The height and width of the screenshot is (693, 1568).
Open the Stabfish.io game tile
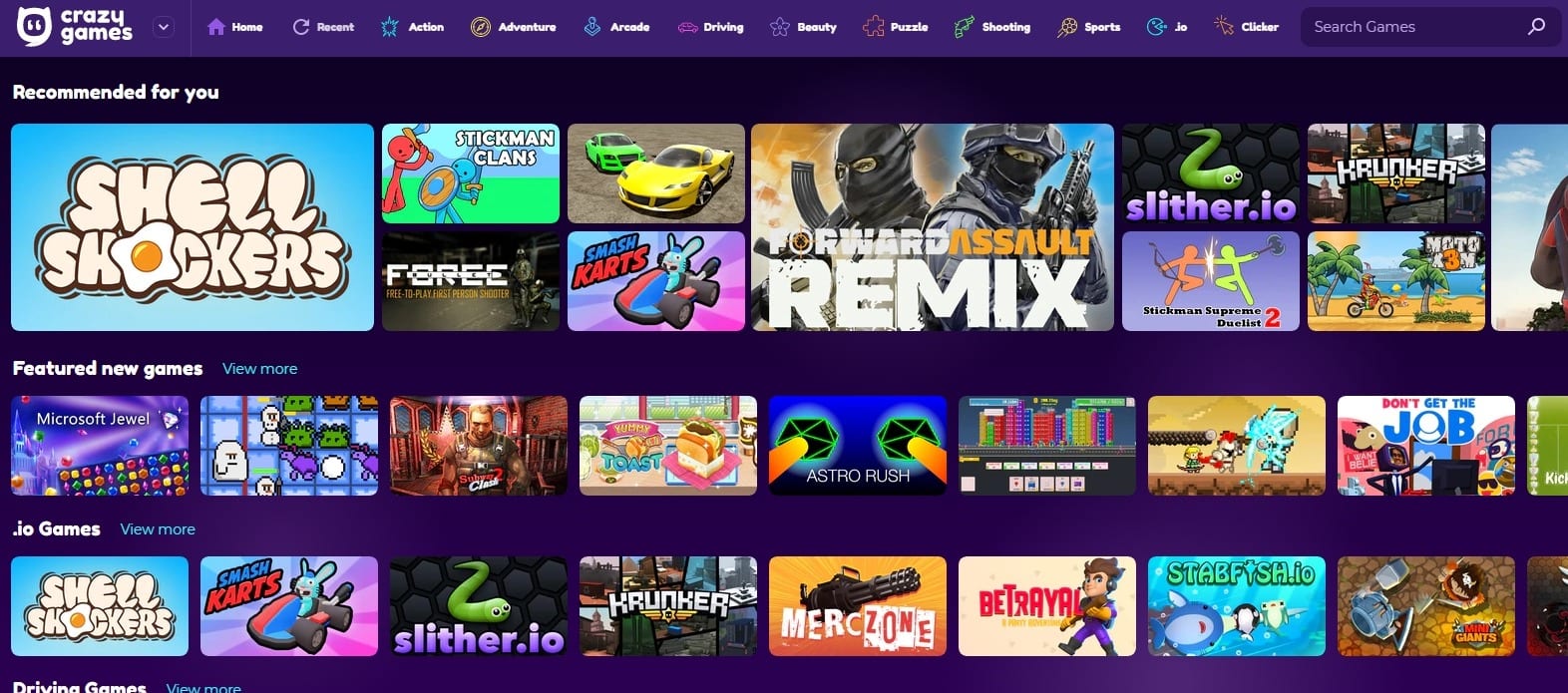point(1237,606)
